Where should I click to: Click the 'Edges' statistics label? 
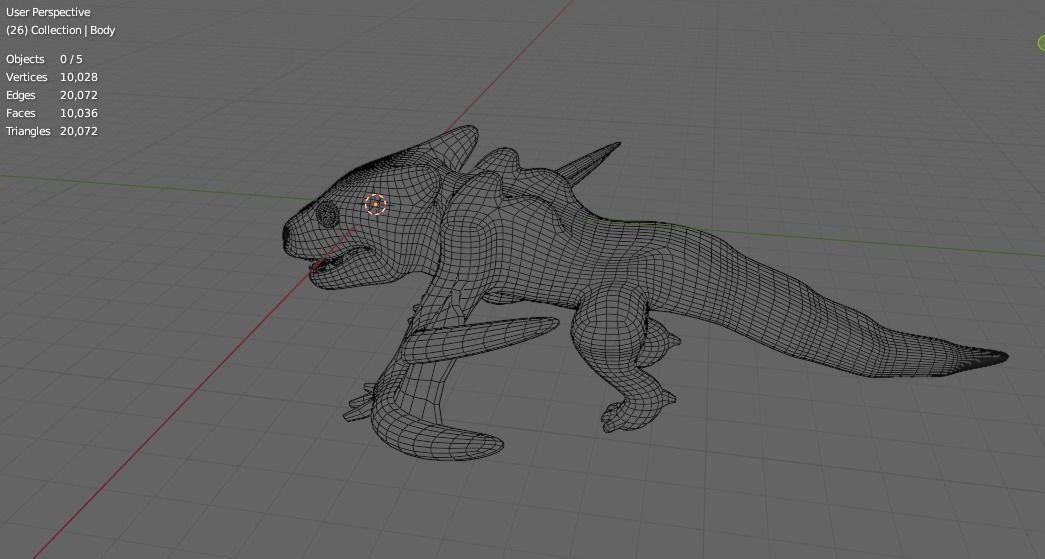(x=21, y=95)
